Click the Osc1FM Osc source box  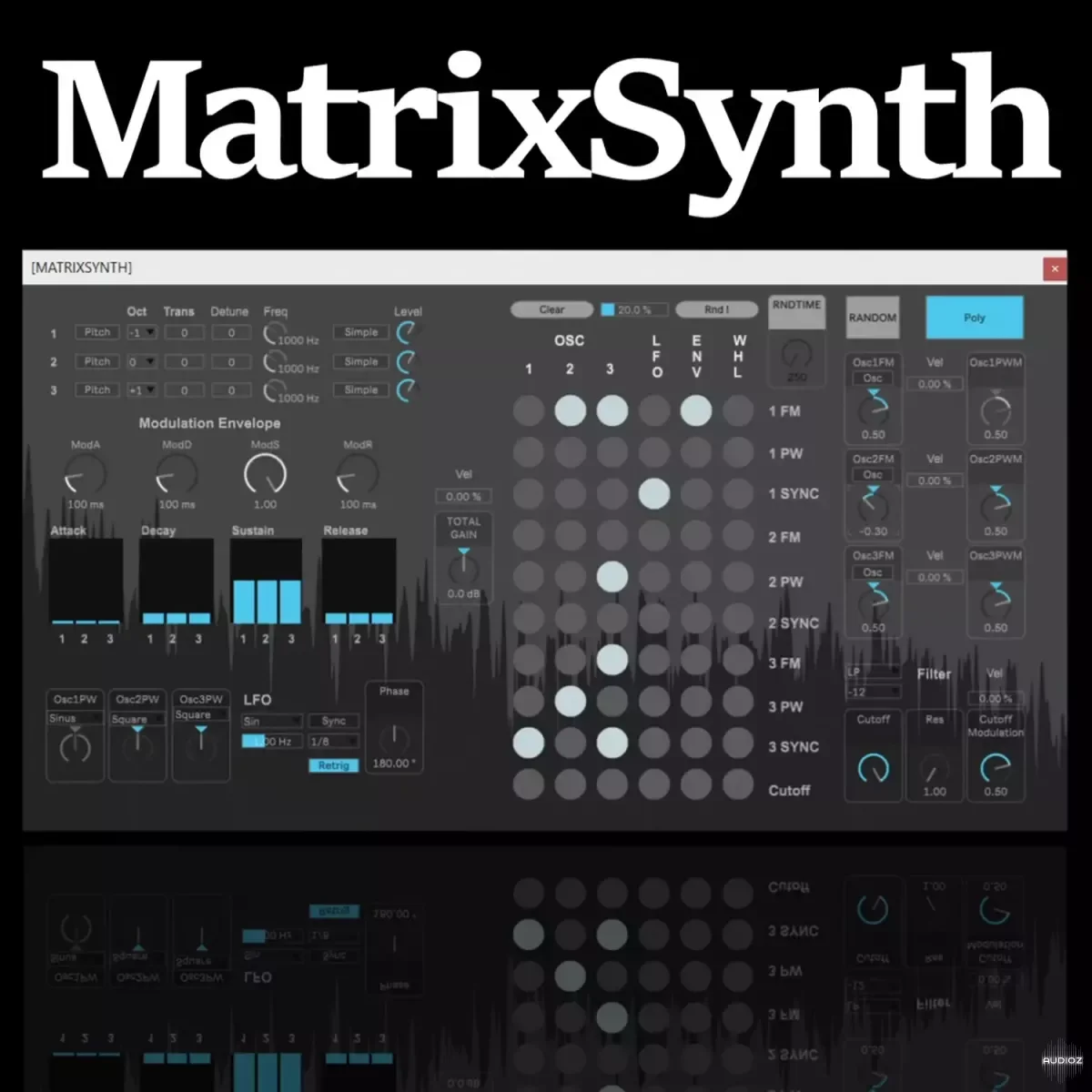tap(874, 379)
